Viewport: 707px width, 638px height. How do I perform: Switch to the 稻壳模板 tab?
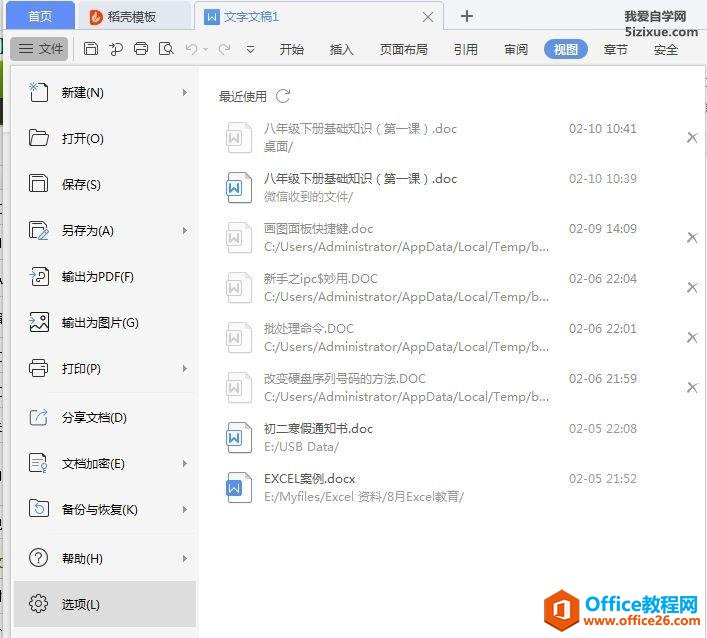[x=134, y=17]
